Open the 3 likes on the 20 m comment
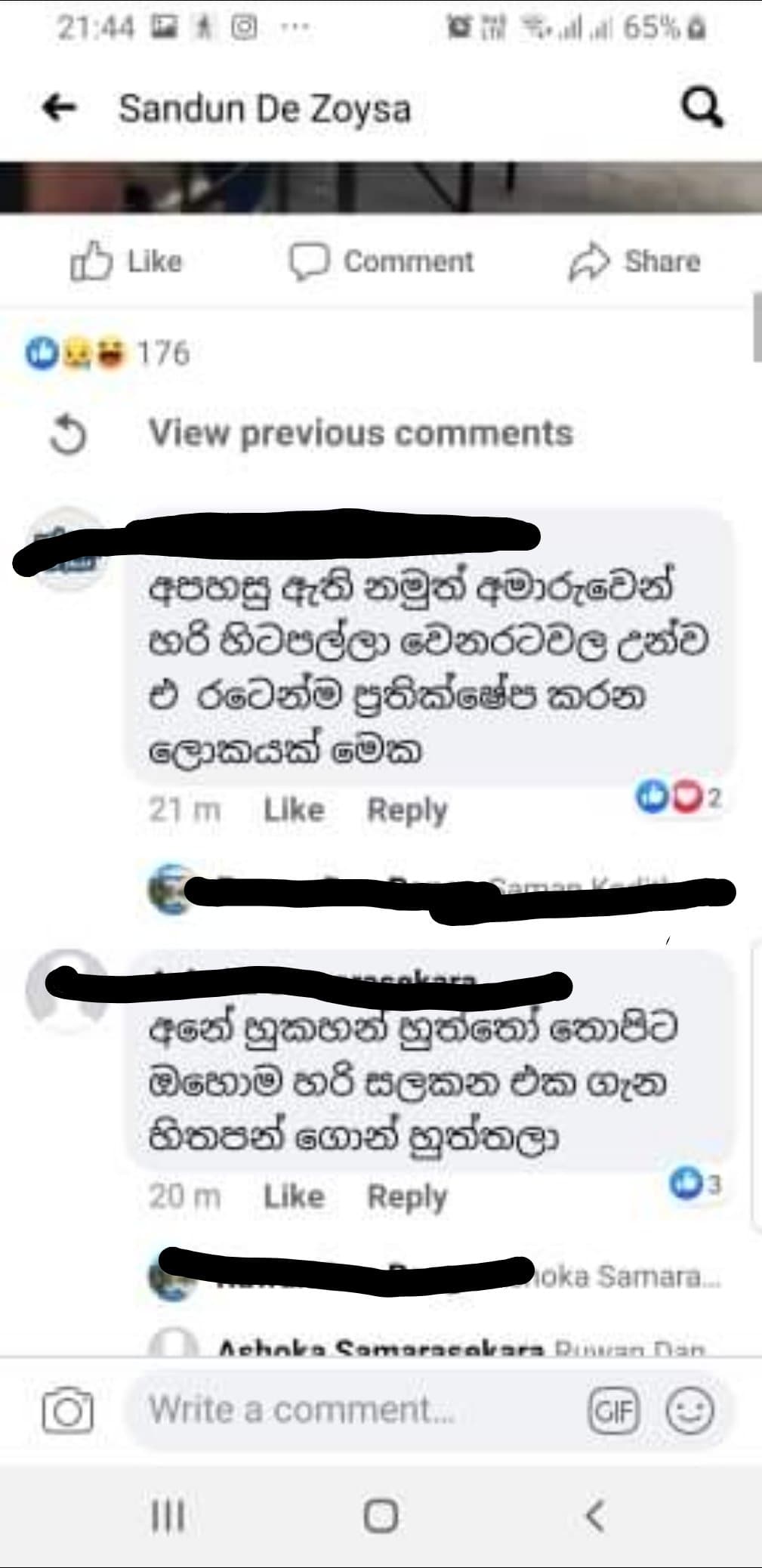 pyautogui.click(x=696, y=1184)
